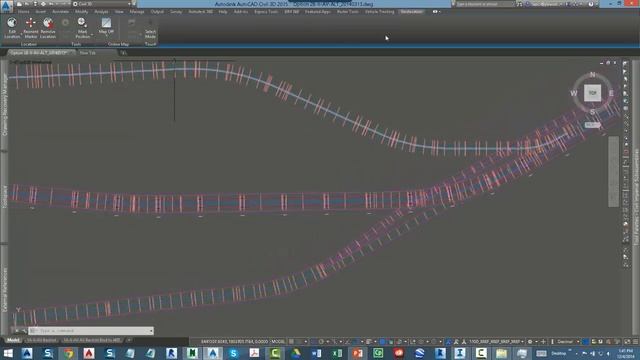Click the help search input field
This screenshot has height=360, width=640.
point(484,4)
